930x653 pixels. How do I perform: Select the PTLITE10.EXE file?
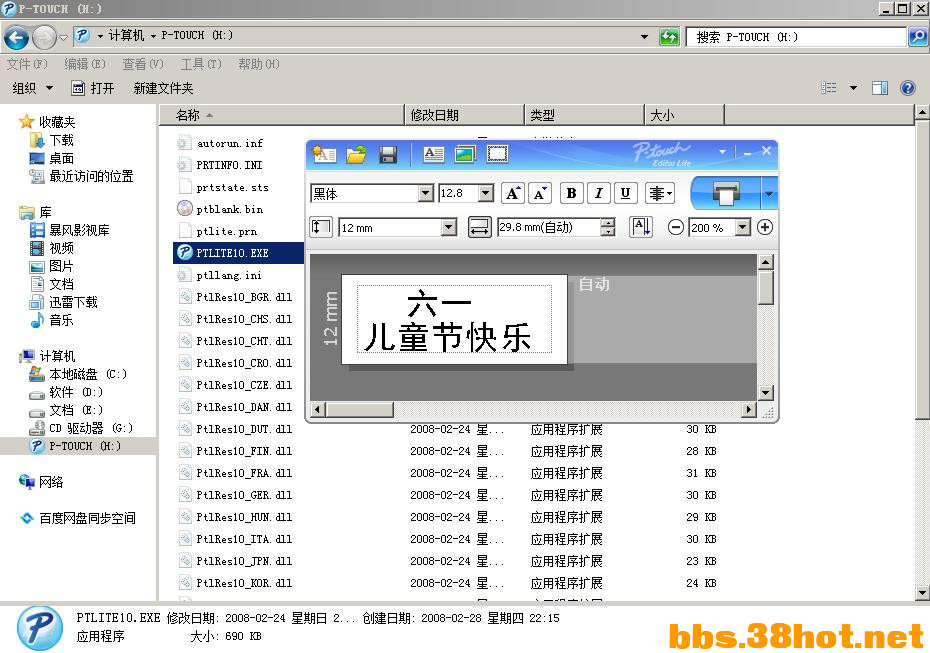[x=238, y=253]
